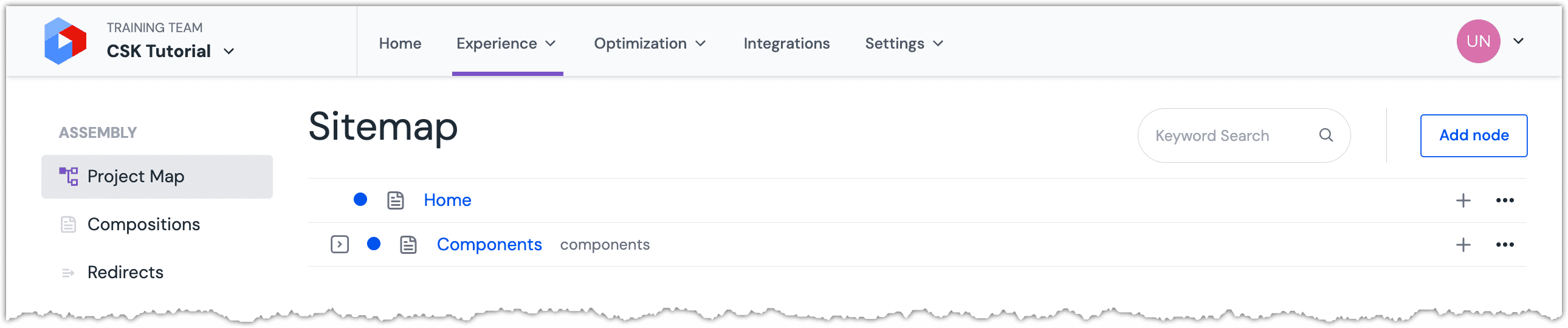Click the page icon beside Home
This screenshot has width=1568, height=328.
pos(396,200)
